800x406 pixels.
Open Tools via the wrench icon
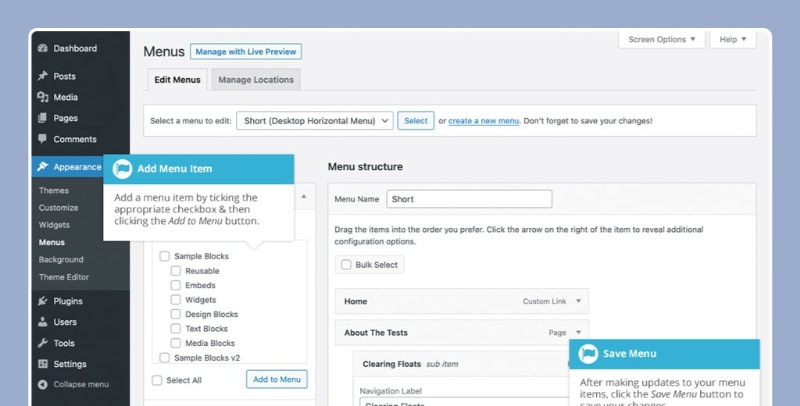click(42, 343)
